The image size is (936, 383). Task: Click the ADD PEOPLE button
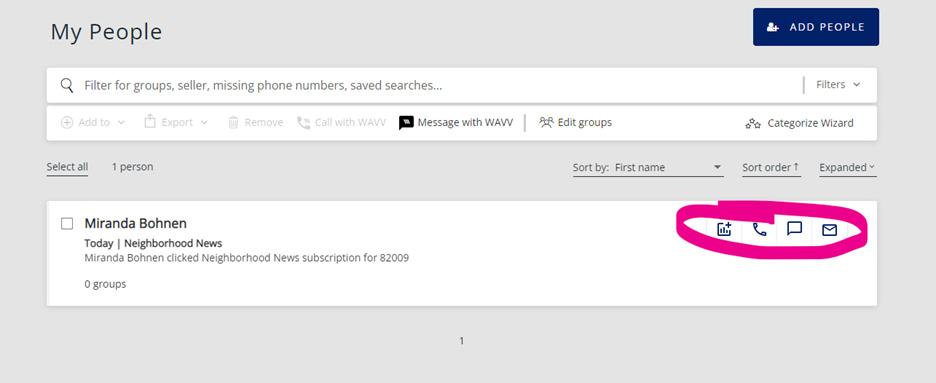[x=815, y=27]
